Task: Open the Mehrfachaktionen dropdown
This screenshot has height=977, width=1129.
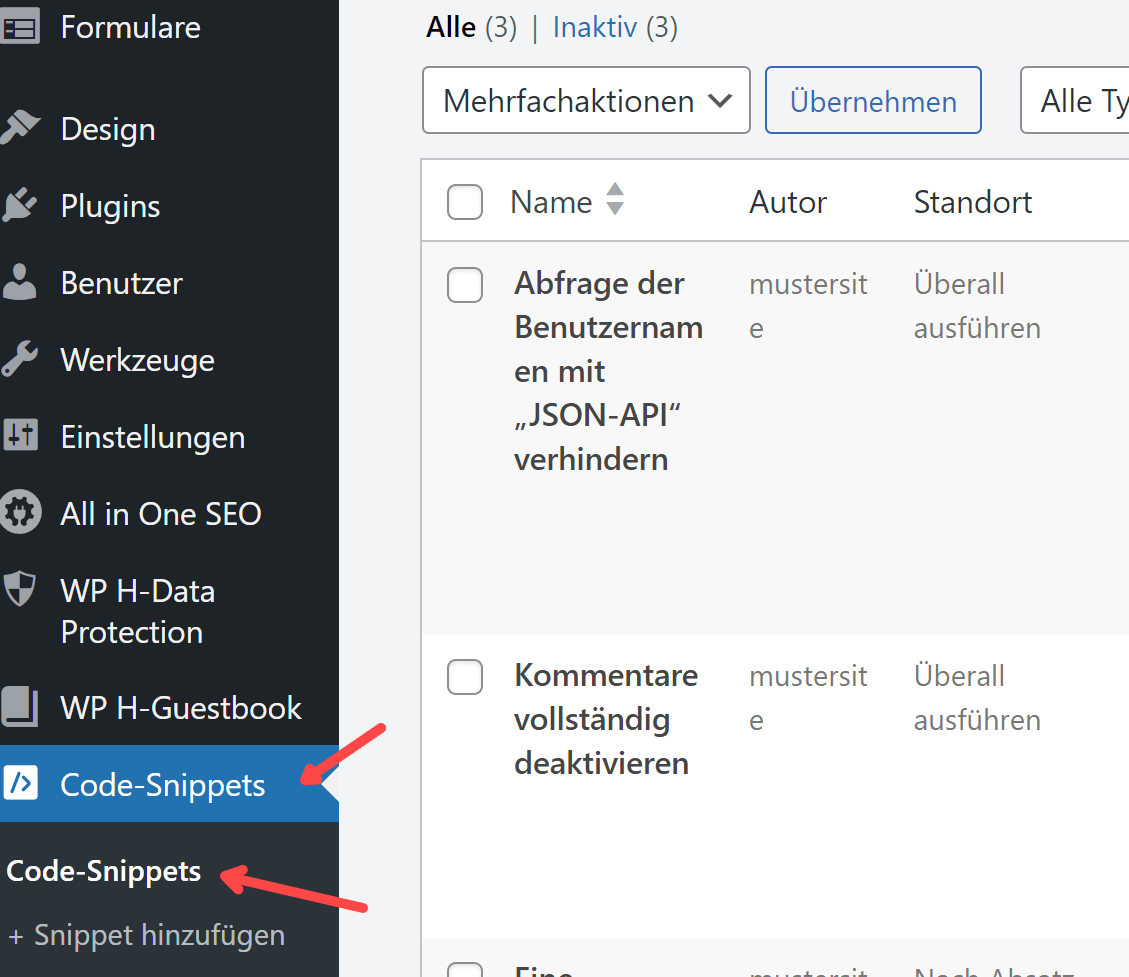Action: click(x=586, y=101)
